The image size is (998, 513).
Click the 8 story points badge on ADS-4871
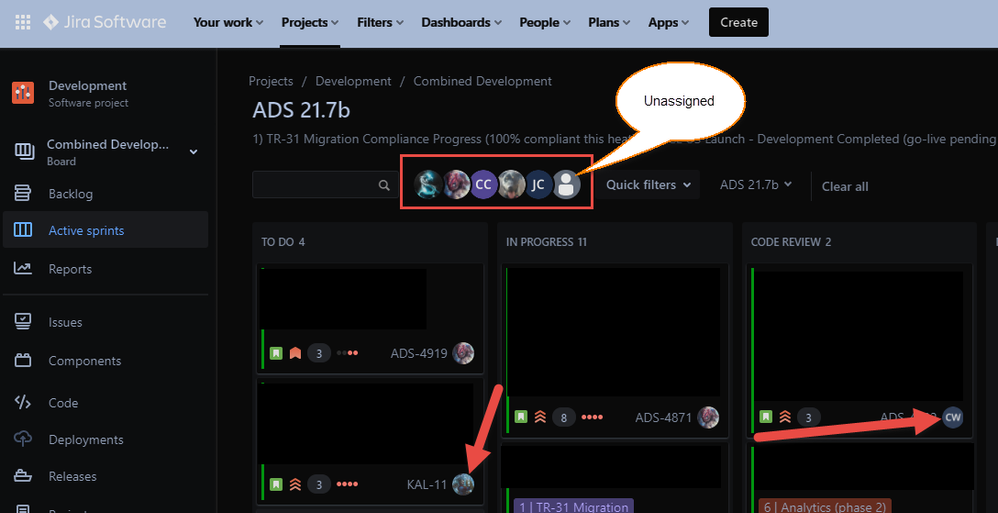[x=564, y=418]
